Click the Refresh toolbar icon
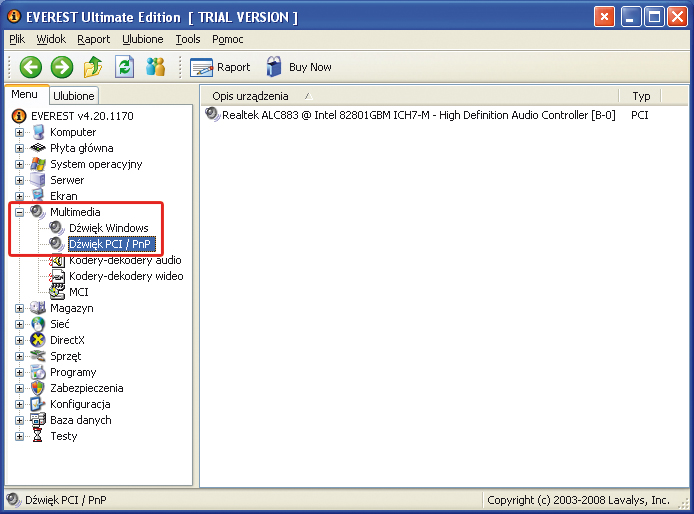Screen dimensions: 694x514 coord(124,67)
